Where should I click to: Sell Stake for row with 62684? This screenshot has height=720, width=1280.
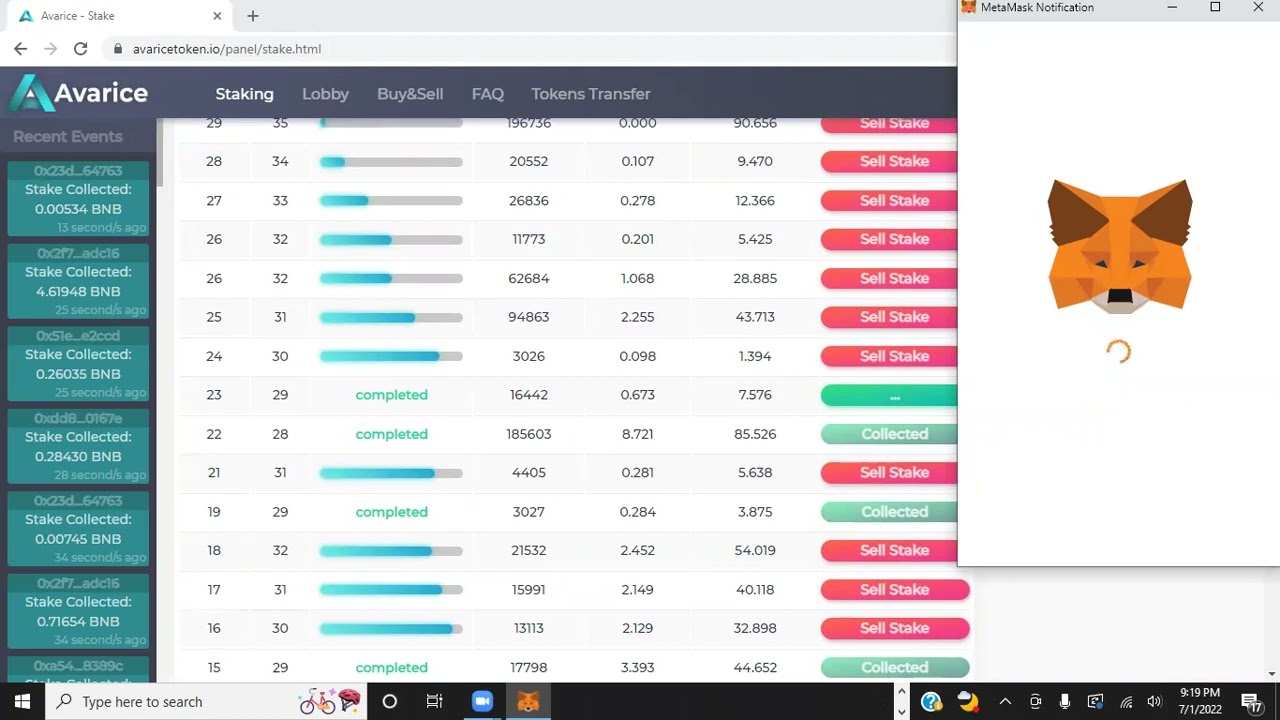[x=889, y=278]
